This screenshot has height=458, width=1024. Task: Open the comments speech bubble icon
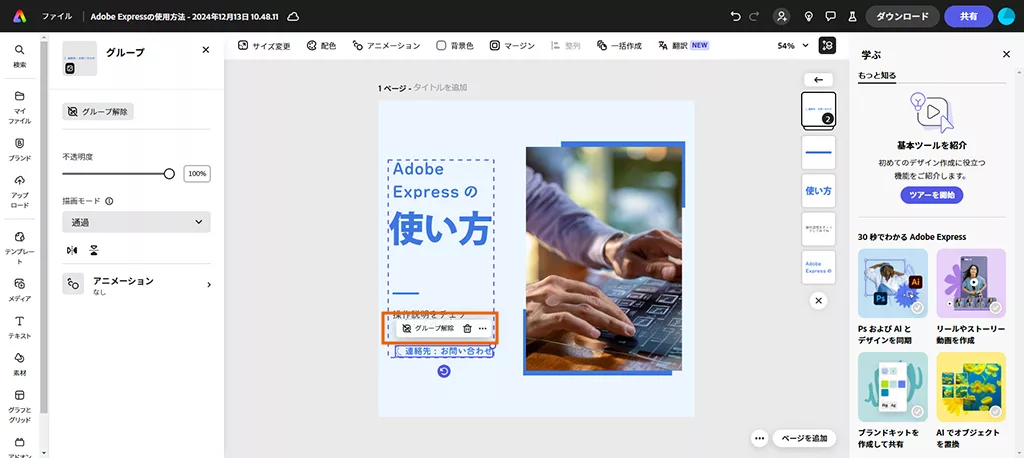829,16
